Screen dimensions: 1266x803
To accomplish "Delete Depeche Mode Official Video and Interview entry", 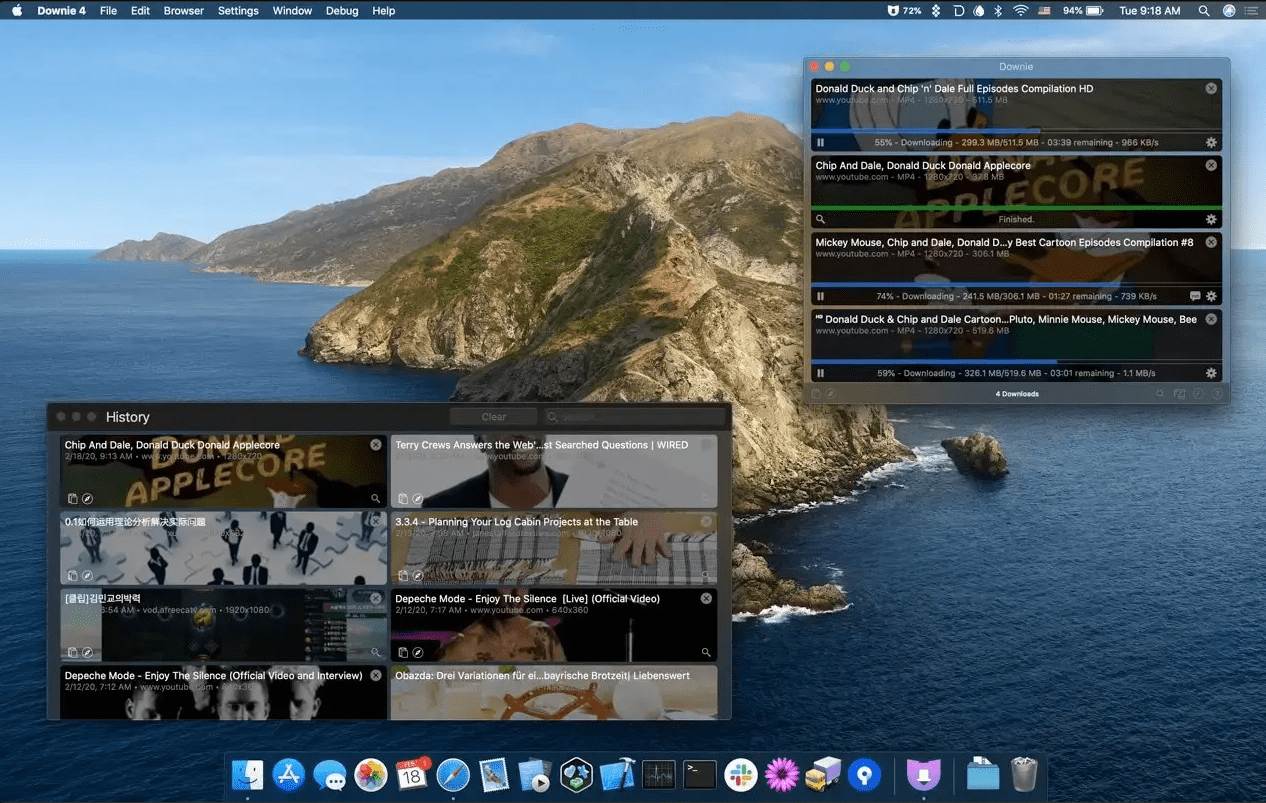I will pyautogui.click(x=376, y=675).
